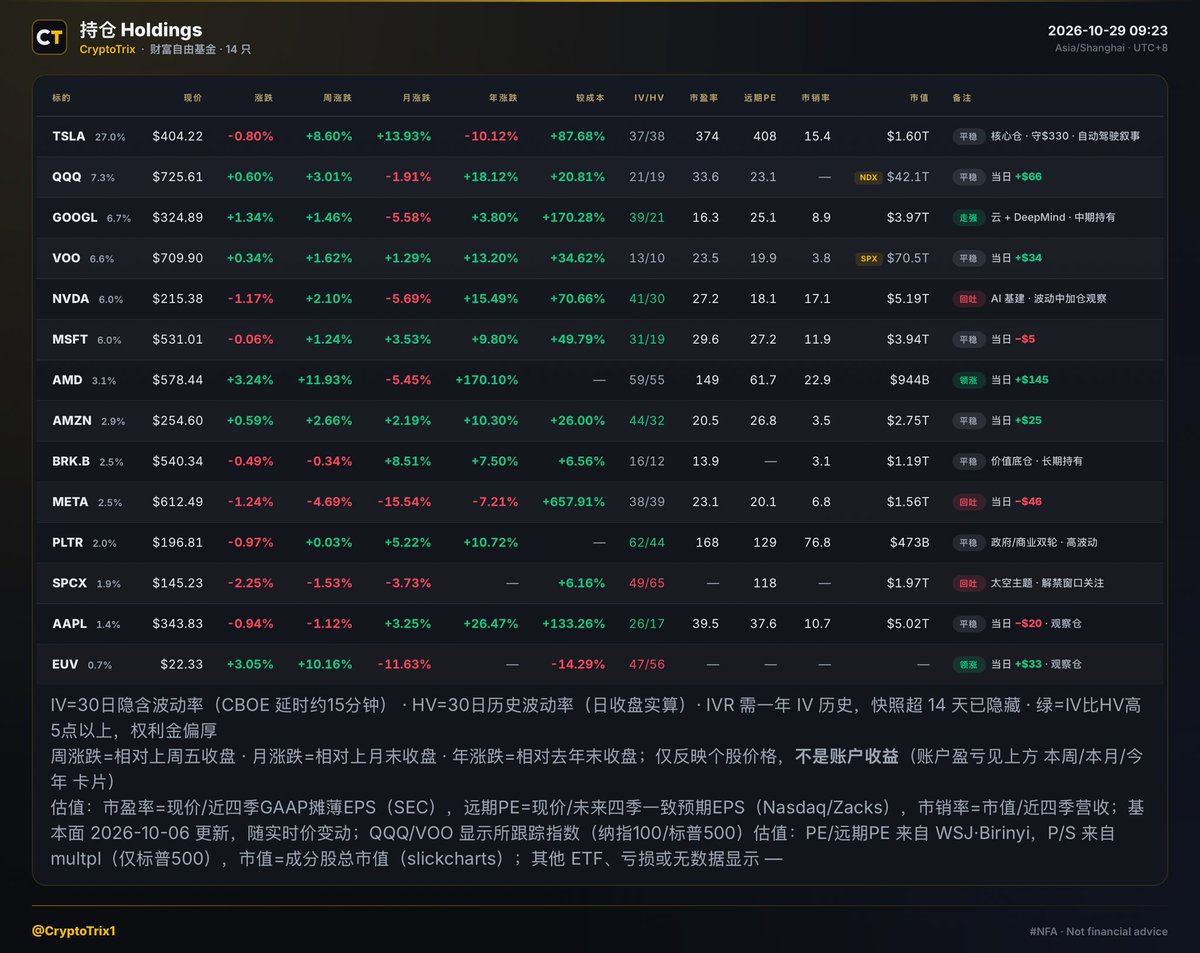Click the CT logo icon
Screen dimensions: 1200x953
coord(50,38)
